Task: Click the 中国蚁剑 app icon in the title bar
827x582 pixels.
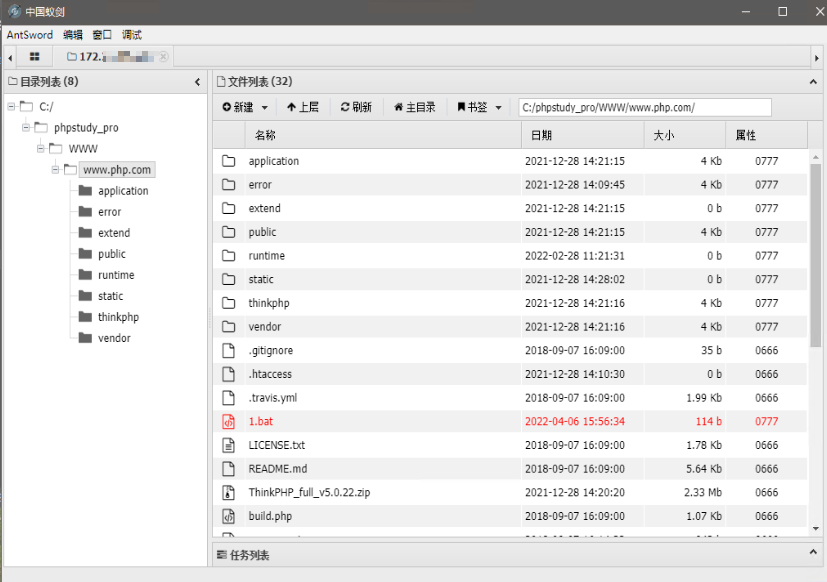Action: click(x=14, y=11)
